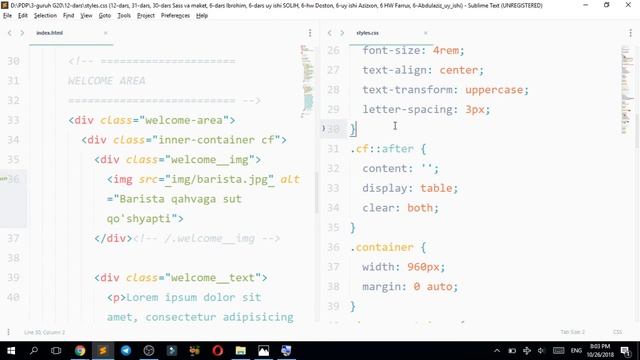Change CSS syntax in status bar

click(x=617, y=332)
